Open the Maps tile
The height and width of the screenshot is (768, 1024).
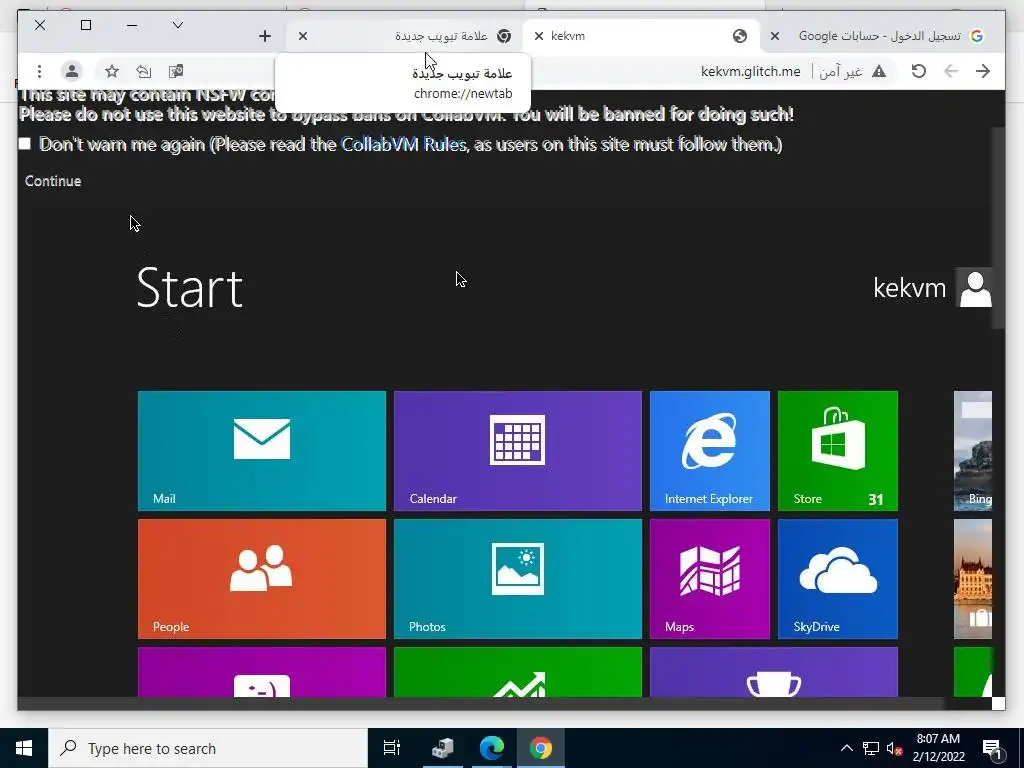(710, 579)
